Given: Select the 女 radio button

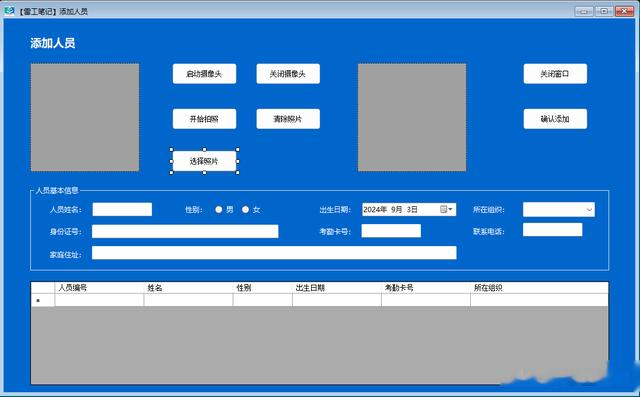Looking at the screenshot, I should click(245, 209).
